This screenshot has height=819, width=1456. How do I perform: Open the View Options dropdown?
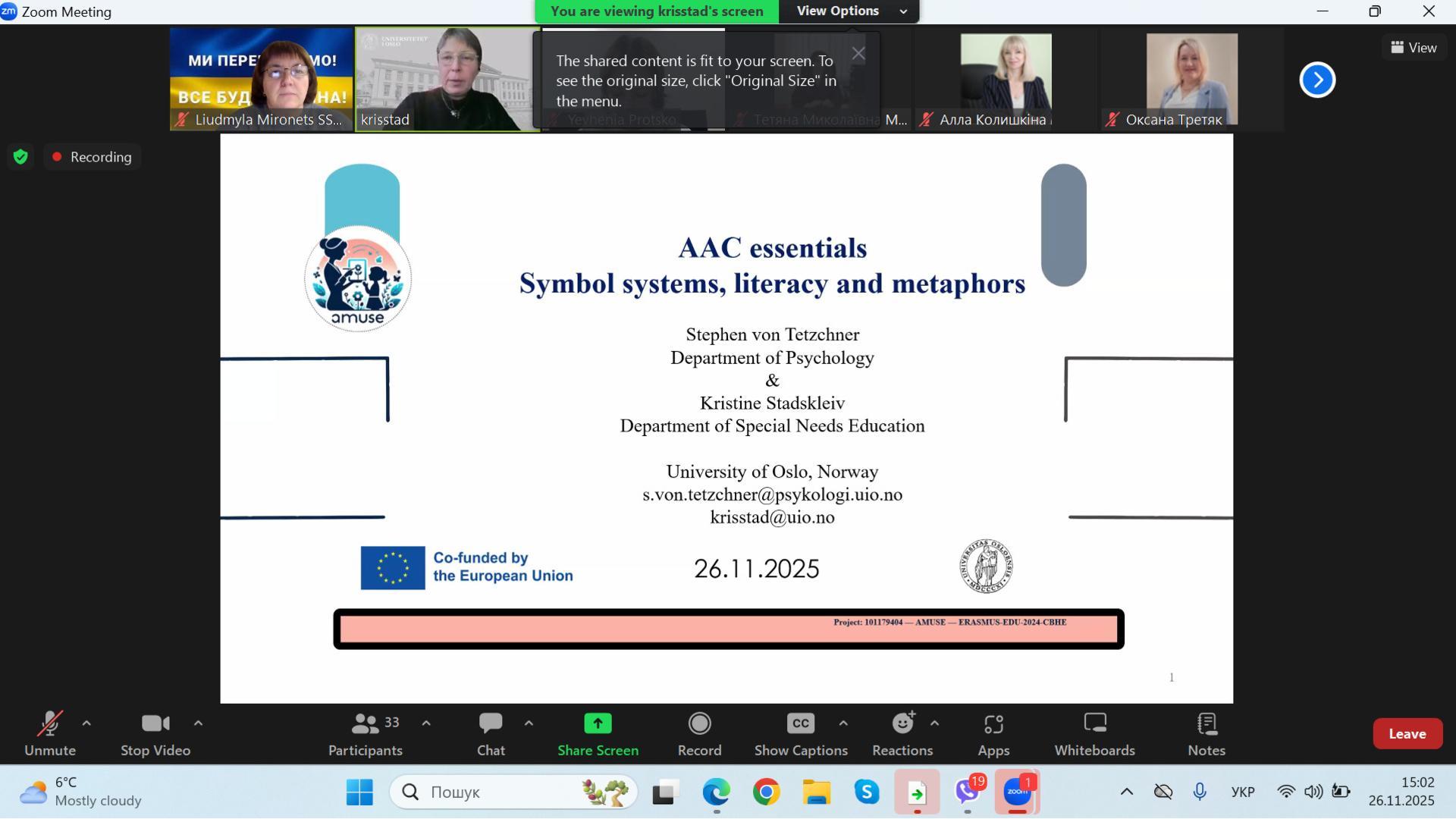pos(849,11)
